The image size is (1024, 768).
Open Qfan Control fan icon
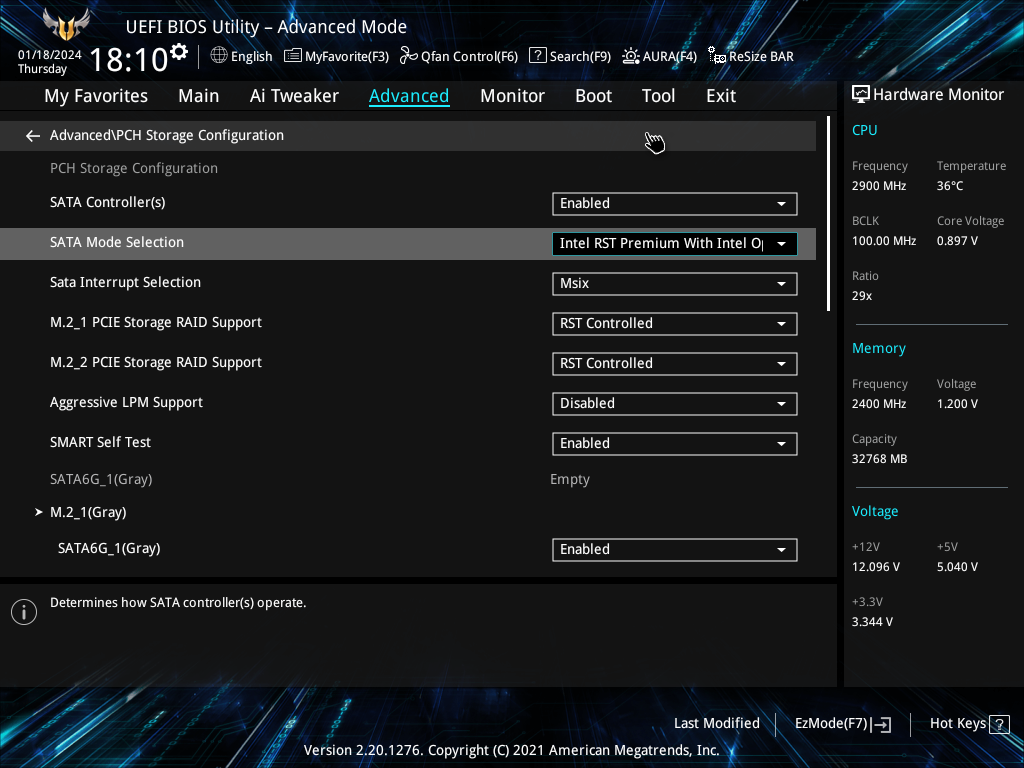tap(408, 56)
